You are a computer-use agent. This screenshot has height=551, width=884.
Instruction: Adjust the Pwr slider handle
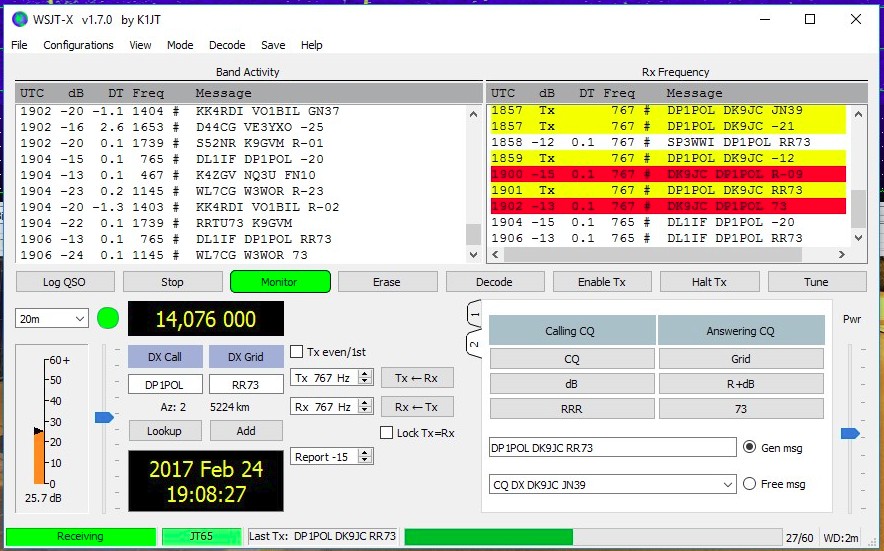coord(850,433)
